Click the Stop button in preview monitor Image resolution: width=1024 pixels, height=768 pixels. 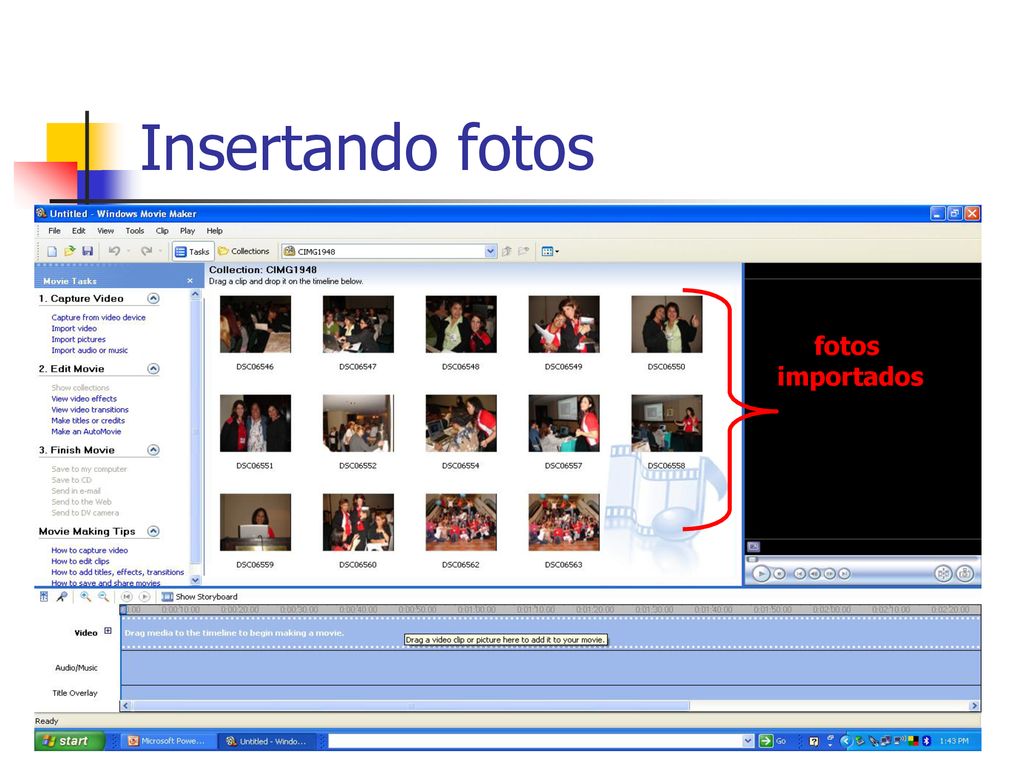click(x=779, y=574)
